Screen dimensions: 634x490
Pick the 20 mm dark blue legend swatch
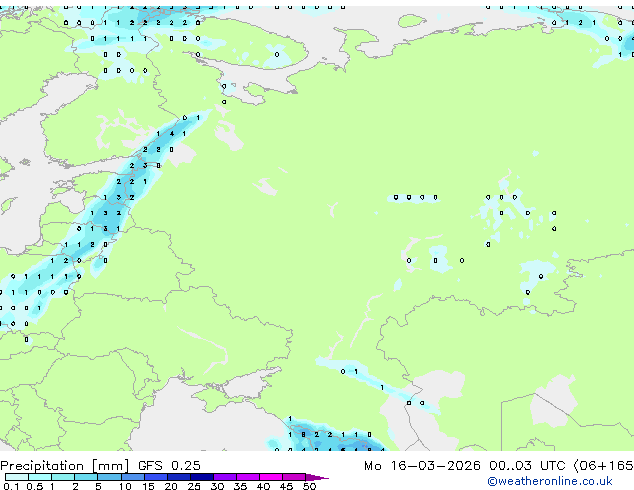click(178, 477)
